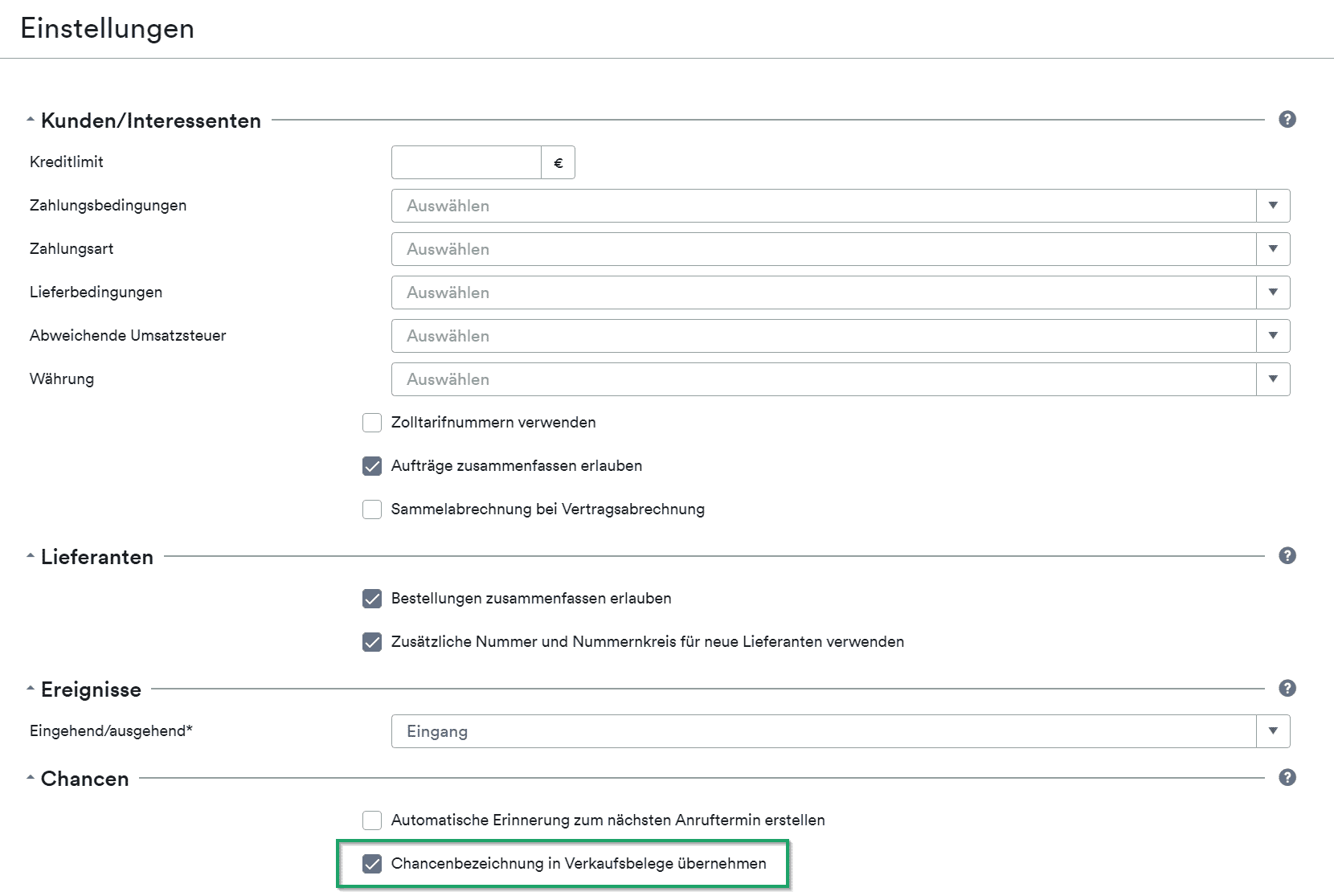
Task: Click the Eingehend/ausgehend* field label
Action: [111, 731]
